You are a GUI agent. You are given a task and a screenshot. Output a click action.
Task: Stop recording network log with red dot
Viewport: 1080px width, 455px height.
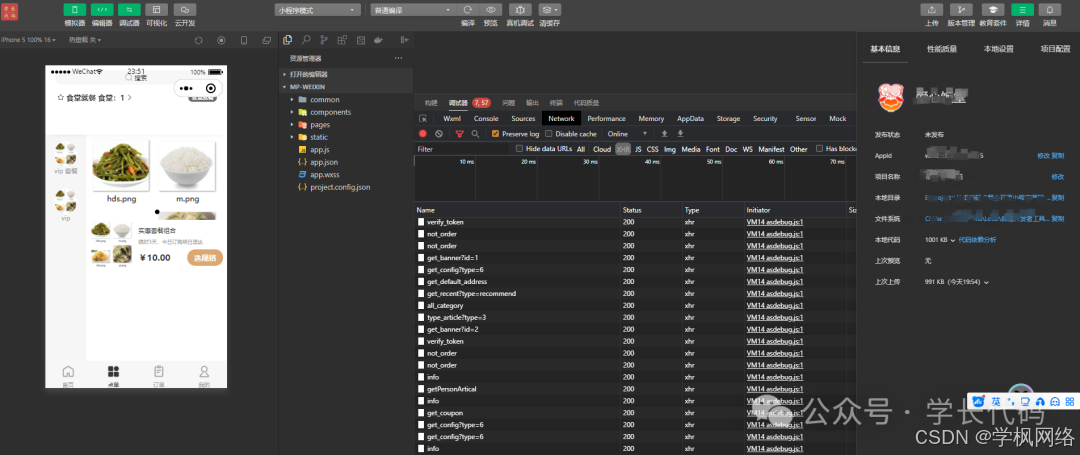coord(423,134)
